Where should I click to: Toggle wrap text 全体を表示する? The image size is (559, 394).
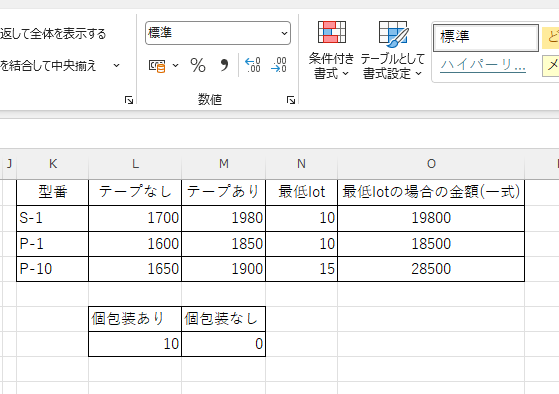(x=53, y=34)
